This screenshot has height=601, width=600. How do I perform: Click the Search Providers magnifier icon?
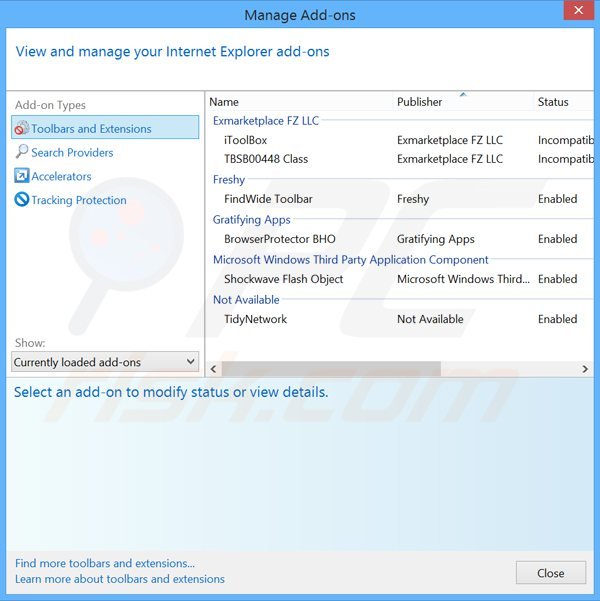[21, 152]
